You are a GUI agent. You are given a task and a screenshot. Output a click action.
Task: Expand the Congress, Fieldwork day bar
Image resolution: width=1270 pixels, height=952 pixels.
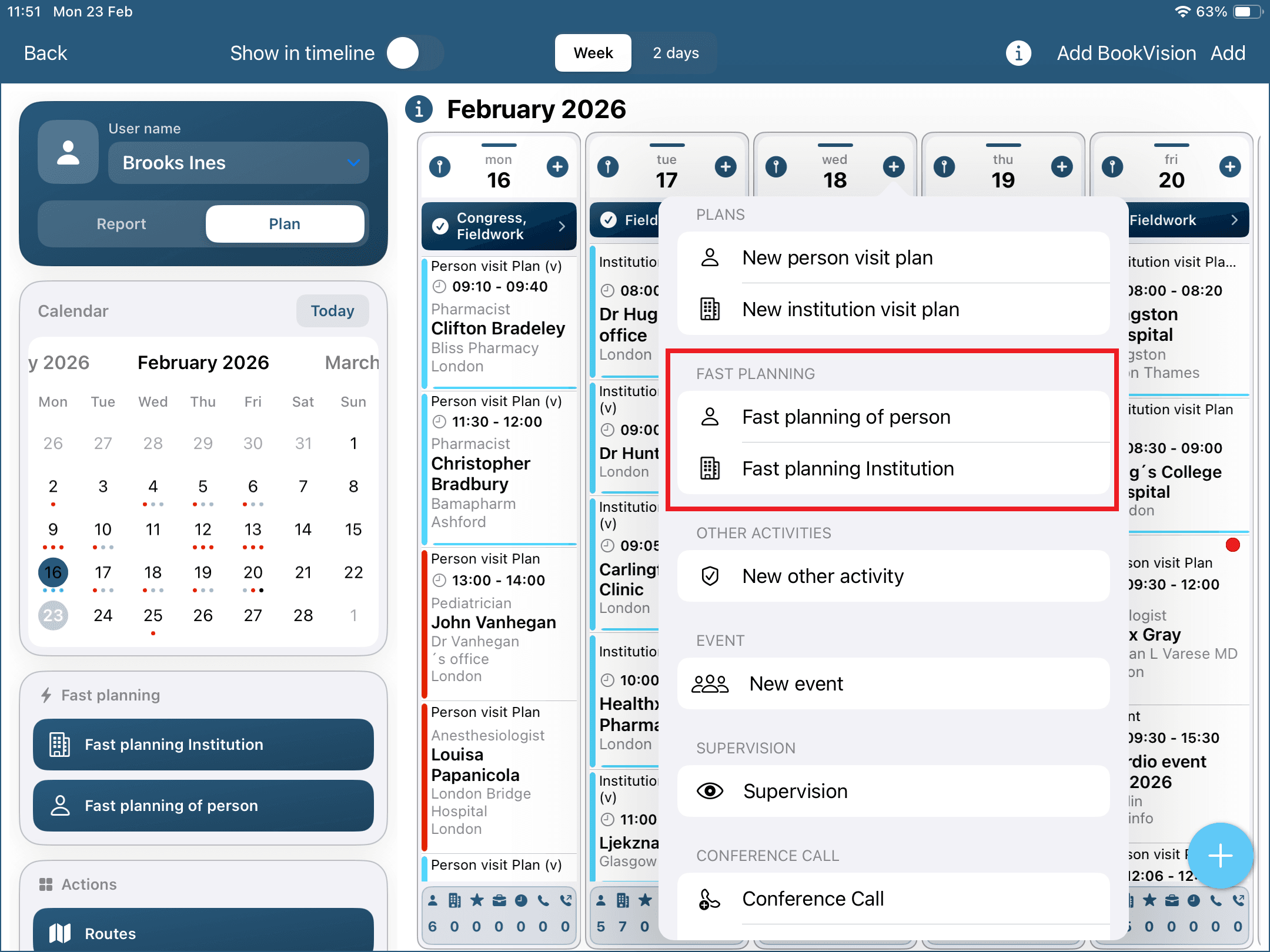coord(499,226)
